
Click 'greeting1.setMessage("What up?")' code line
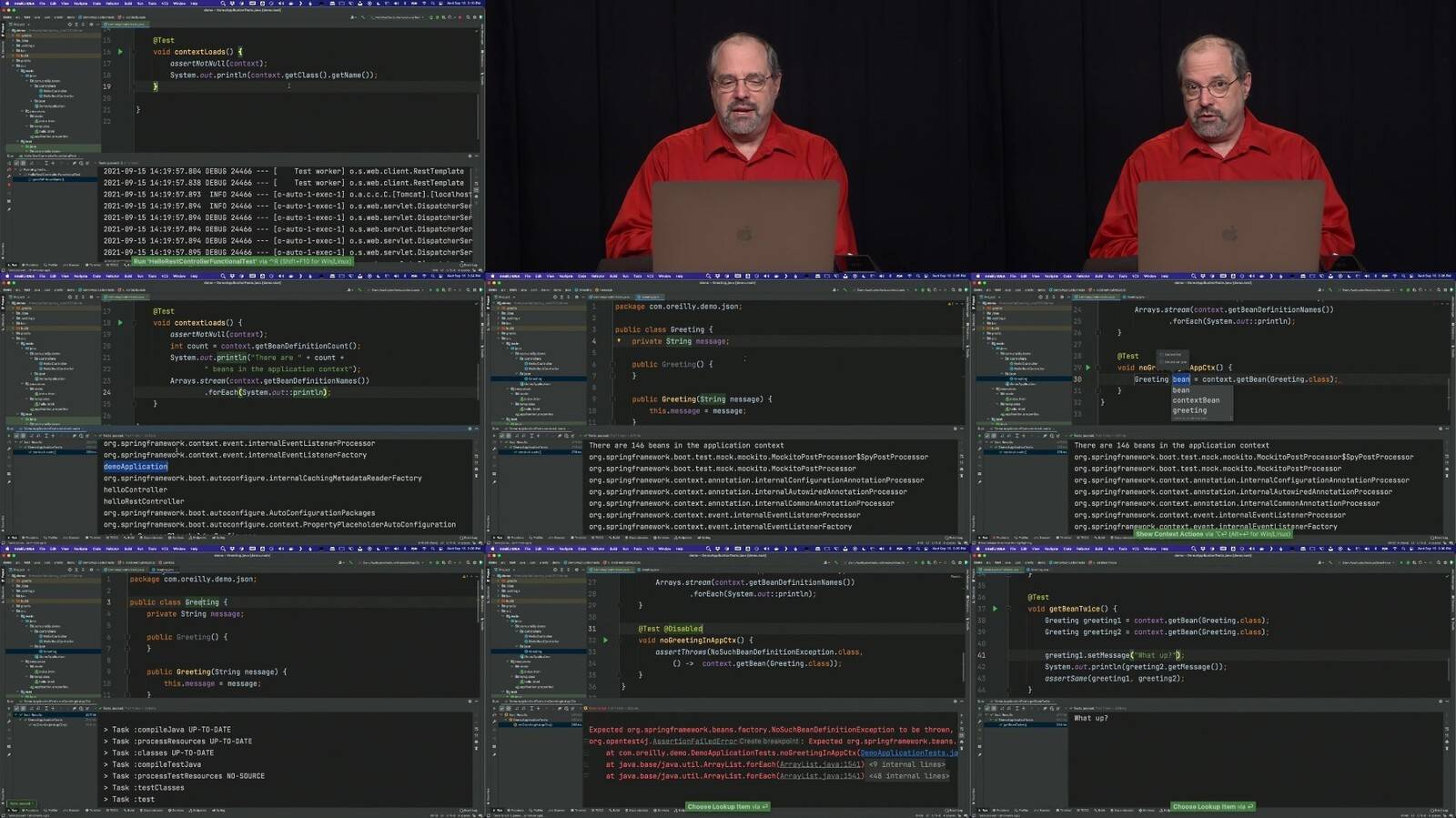point(1113,655)
